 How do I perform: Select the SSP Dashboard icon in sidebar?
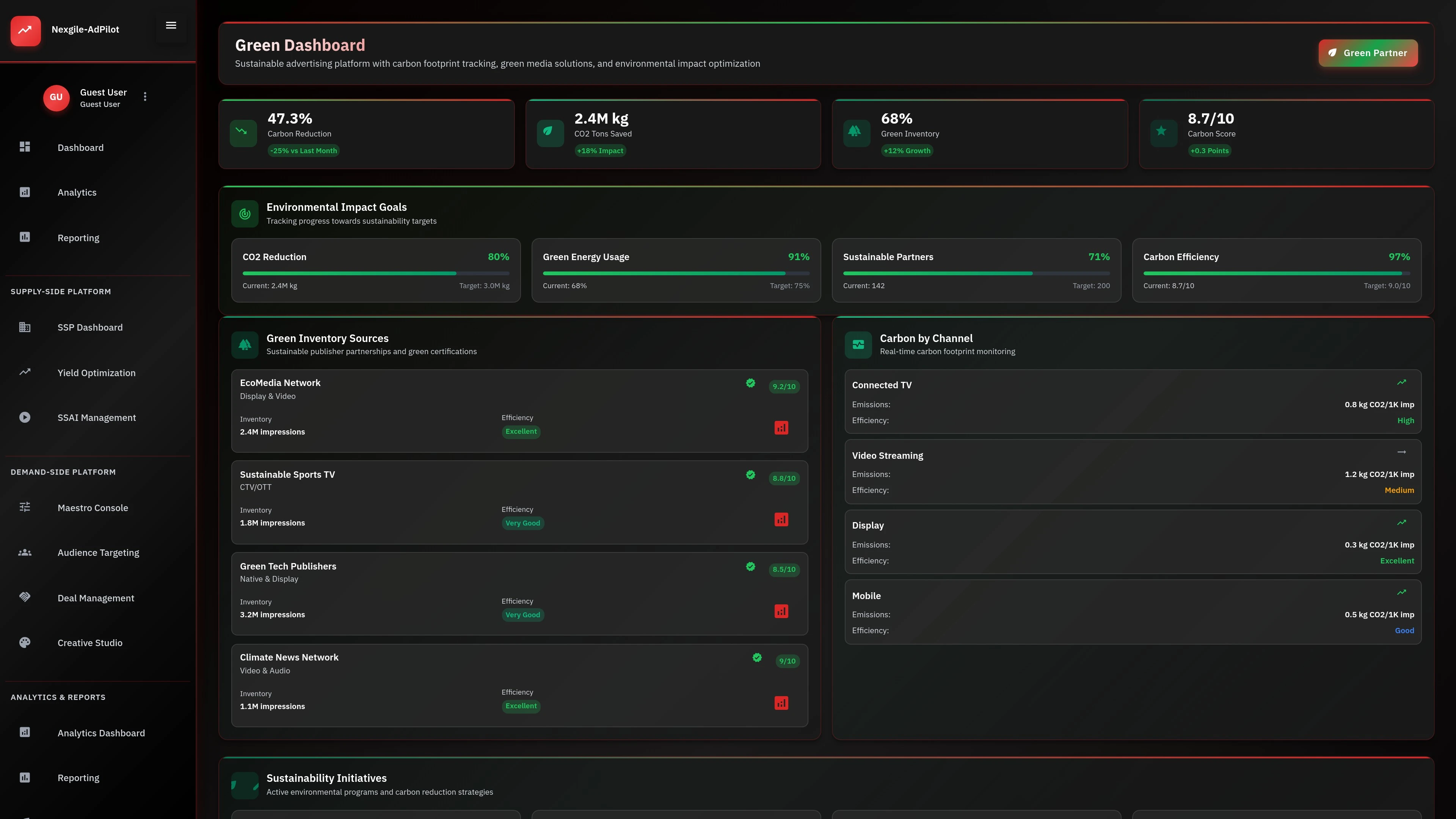coord(25,327)
